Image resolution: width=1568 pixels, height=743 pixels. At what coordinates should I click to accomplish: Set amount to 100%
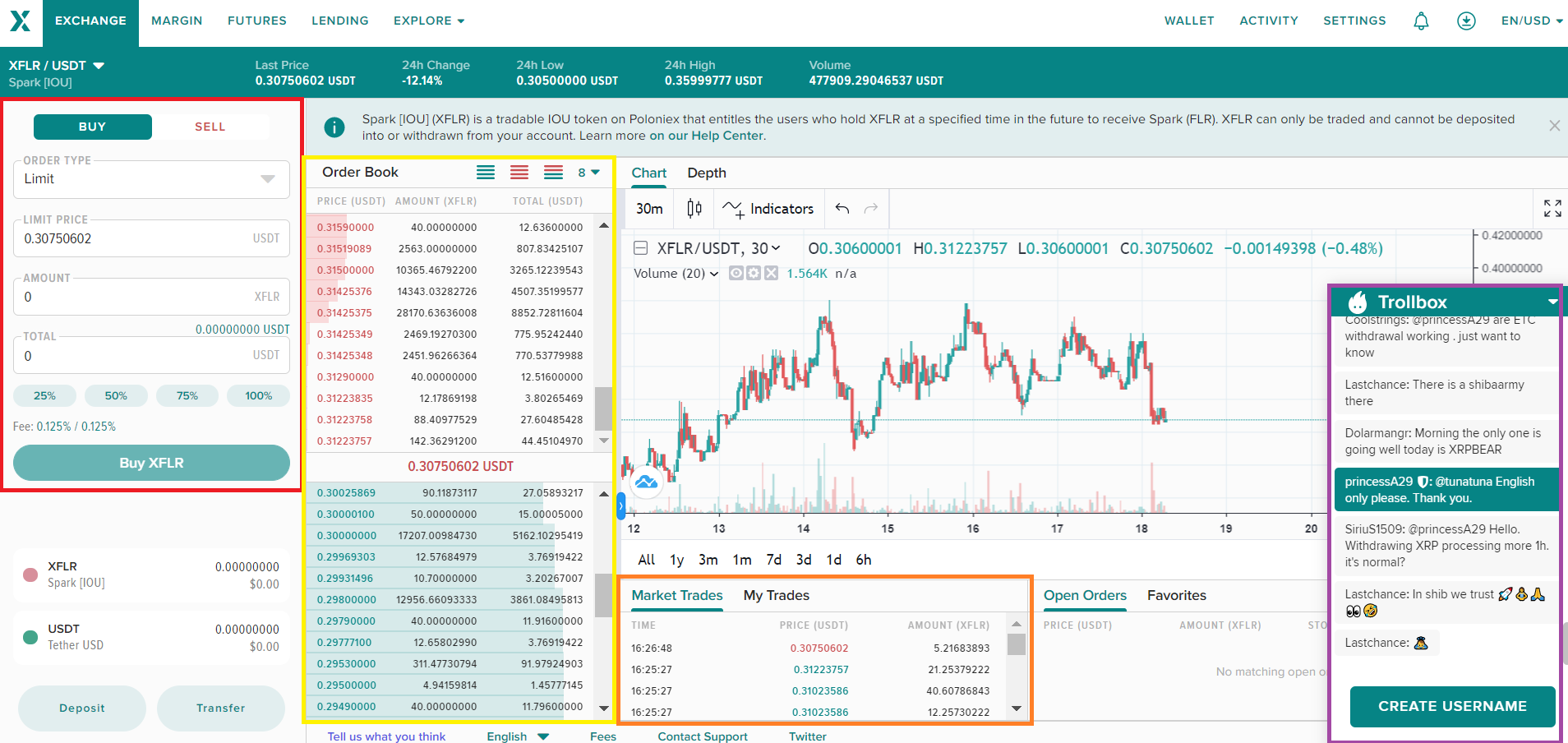coord(259,395)
